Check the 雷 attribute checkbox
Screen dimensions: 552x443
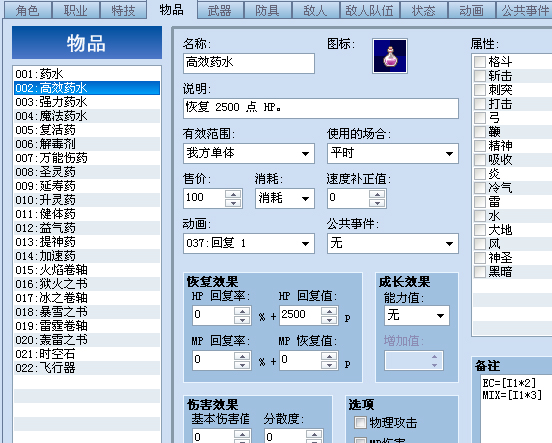pos(479,202)
